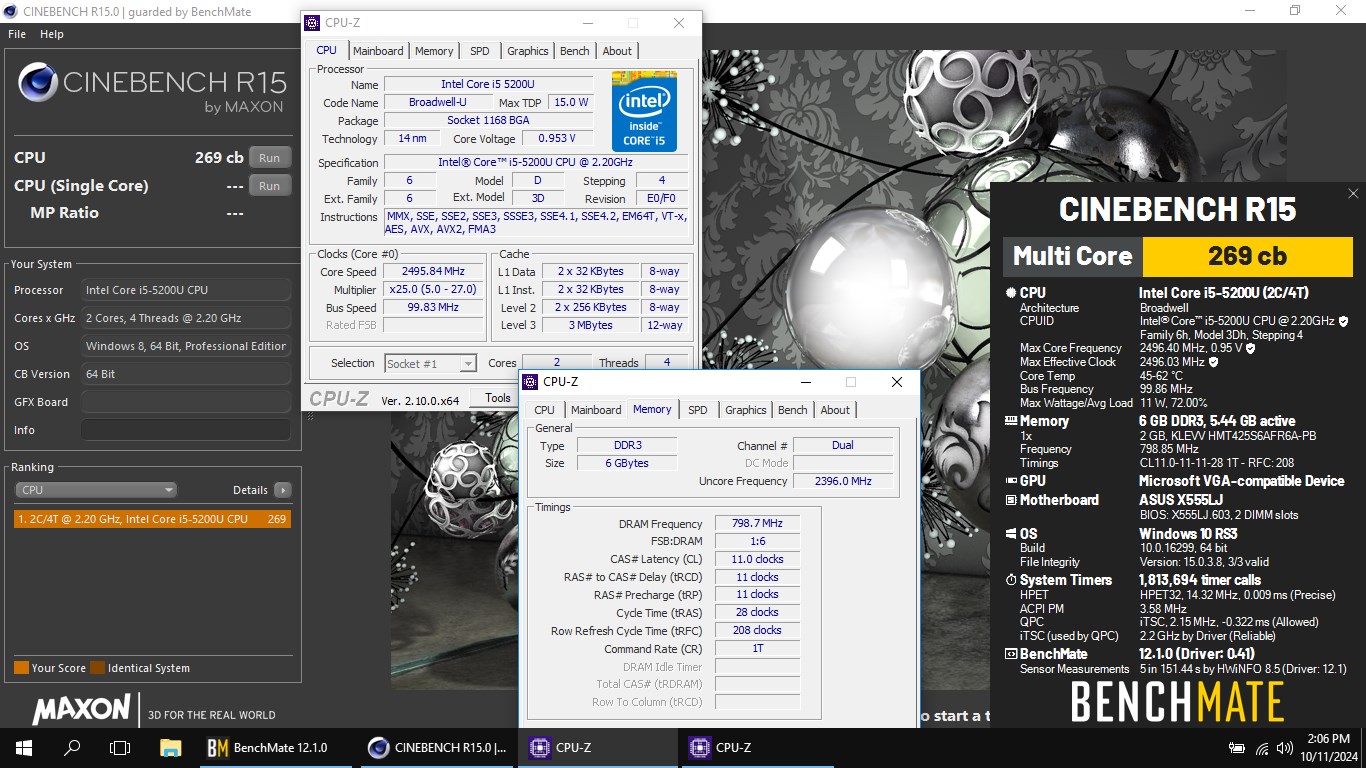Viewport: 1366px width, 768px height.
Task: Click the CAS# Latency 11.0 clocks value
Action: [758, 560]
